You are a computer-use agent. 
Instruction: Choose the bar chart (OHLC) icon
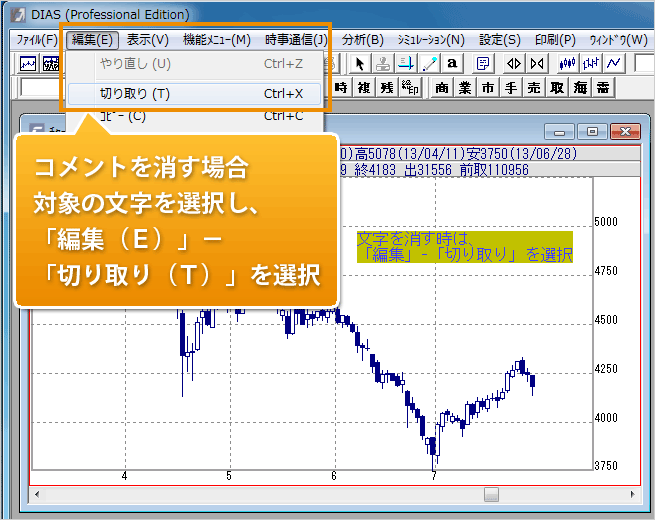click(x=591, y=63)
